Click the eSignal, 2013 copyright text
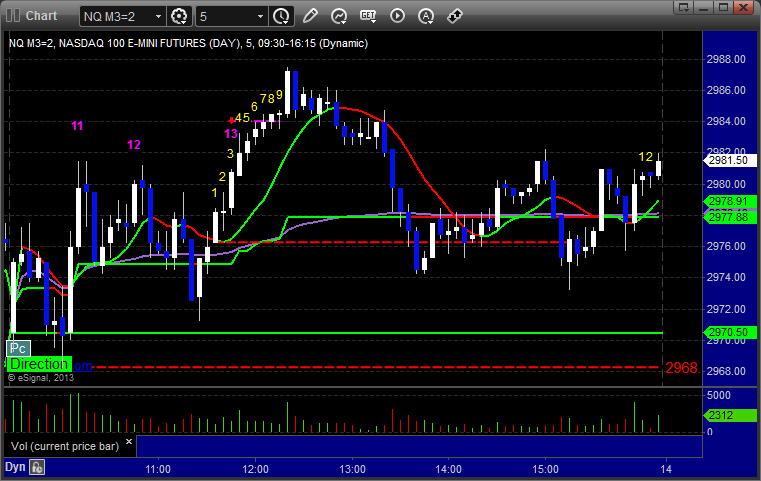This screenshot has height=481, width=761. (x=41, y=378)
